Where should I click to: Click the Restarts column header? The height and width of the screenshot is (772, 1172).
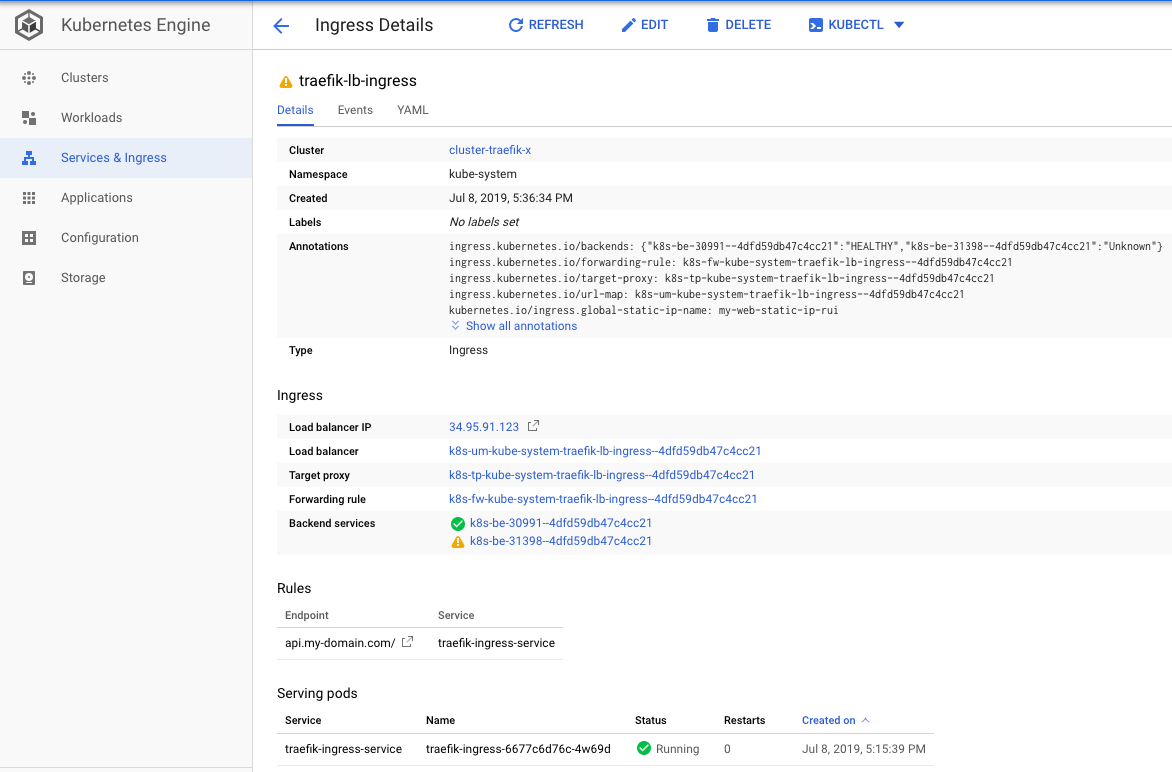click(744, 720)
